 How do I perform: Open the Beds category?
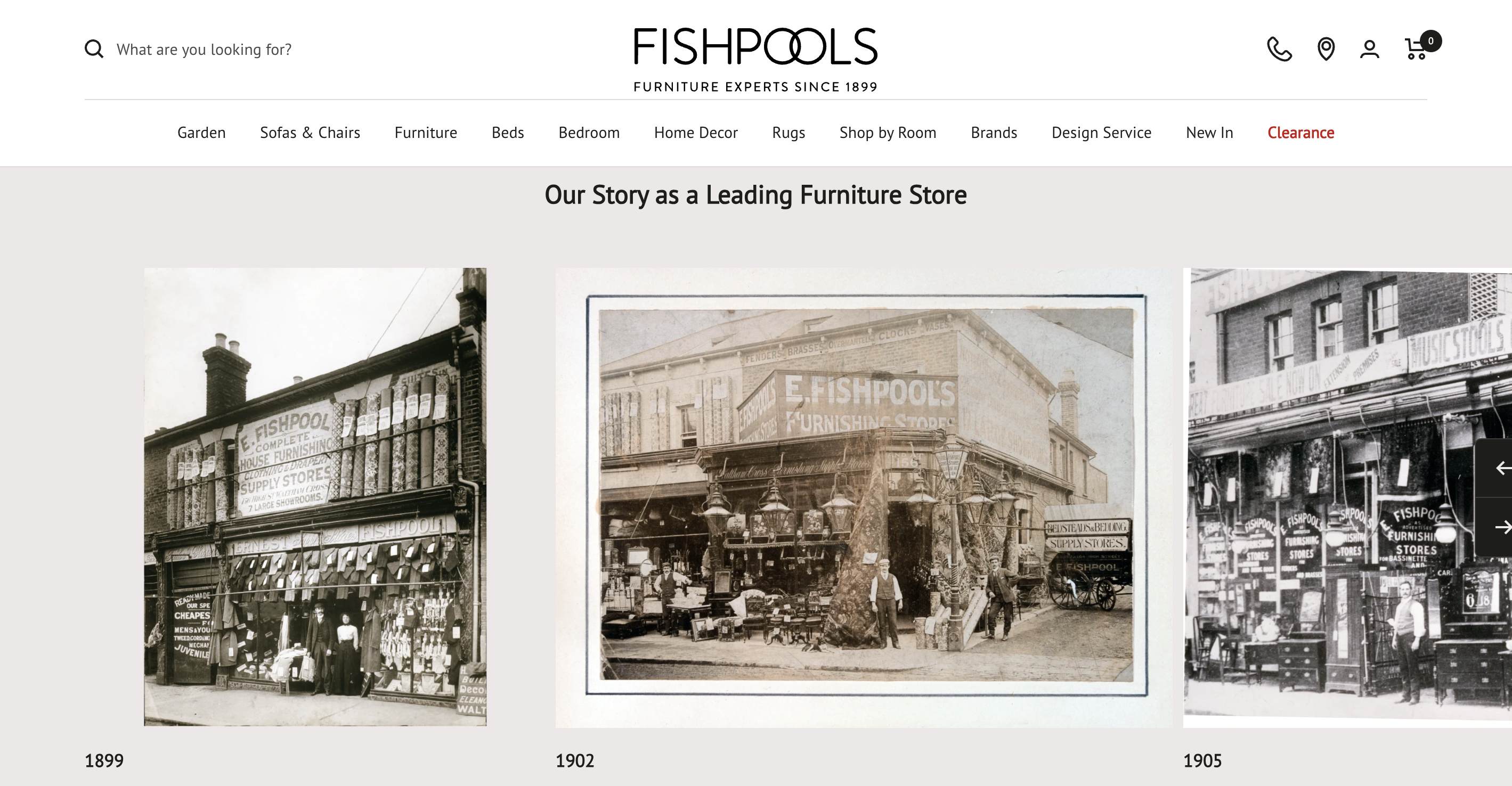pos(508,133)
